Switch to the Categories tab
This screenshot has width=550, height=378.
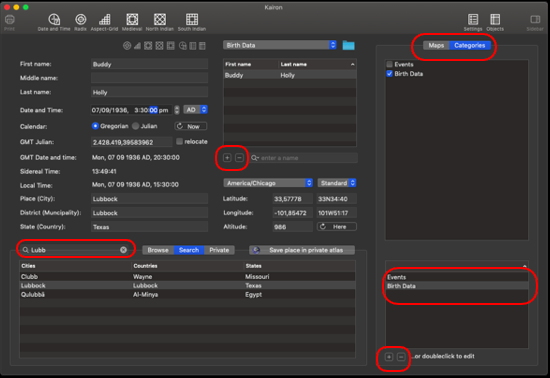469,45
